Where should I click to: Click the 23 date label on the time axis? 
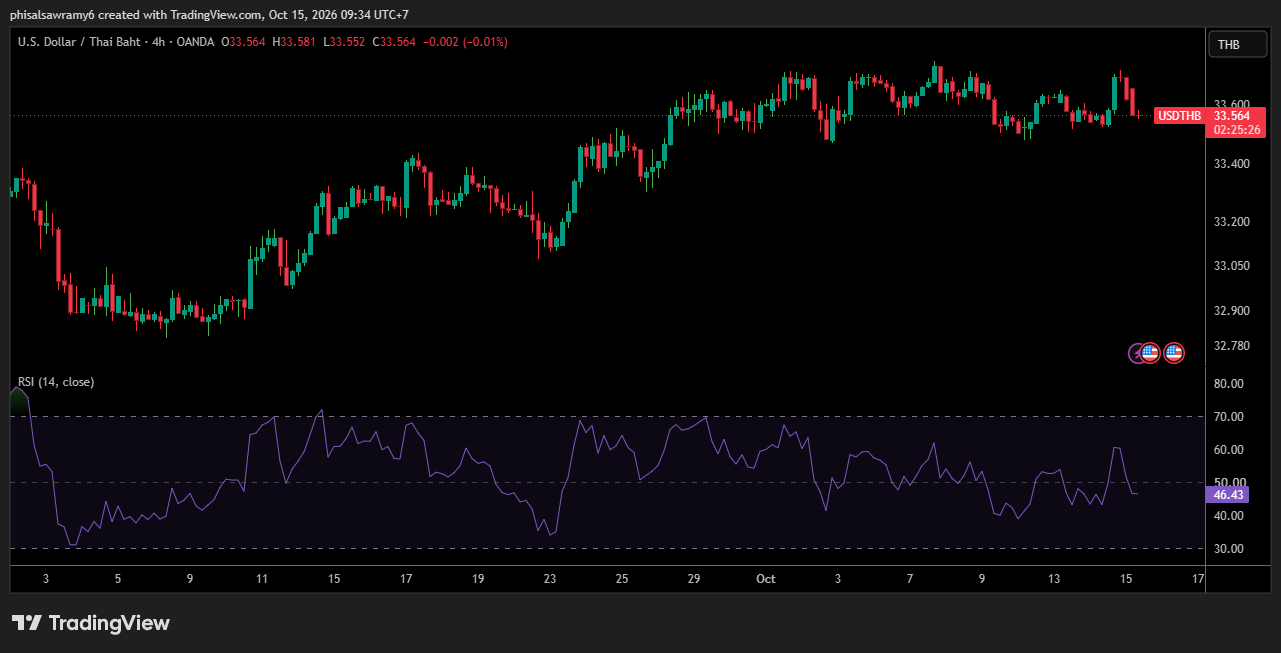click(550, 578)
